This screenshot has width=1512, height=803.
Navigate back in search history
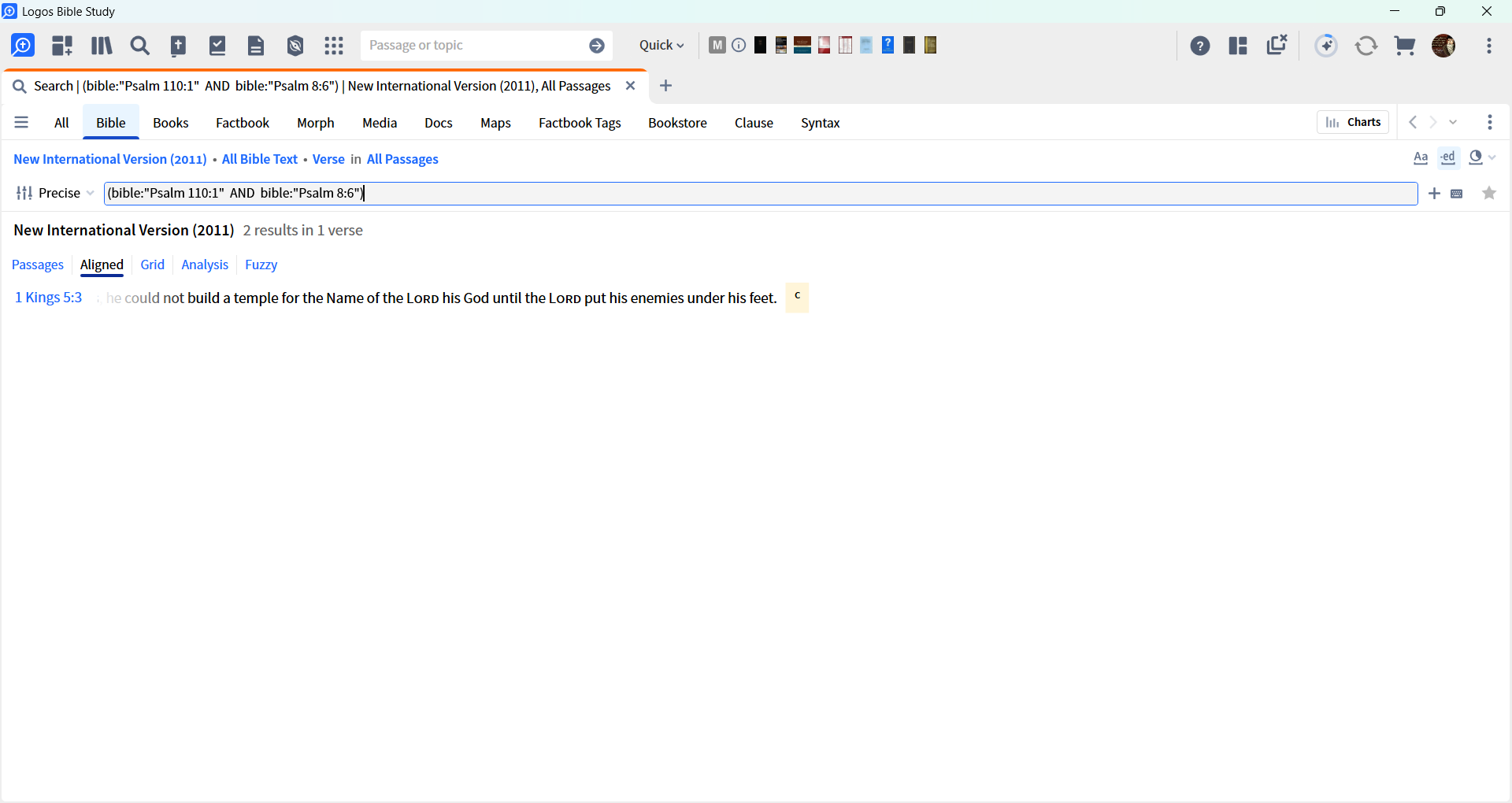click(x=1414, y=122)
